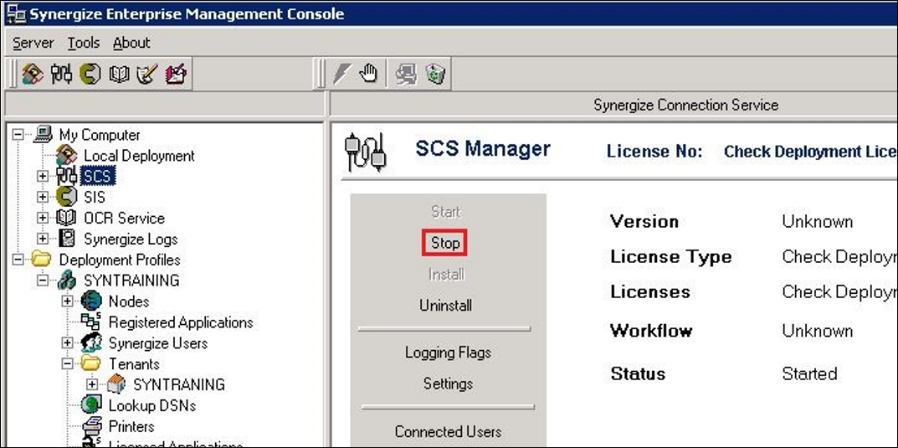This screenshot has width=898, height=448.
Task: Collapse the My Computer tree node
Action: click(18, 135)
